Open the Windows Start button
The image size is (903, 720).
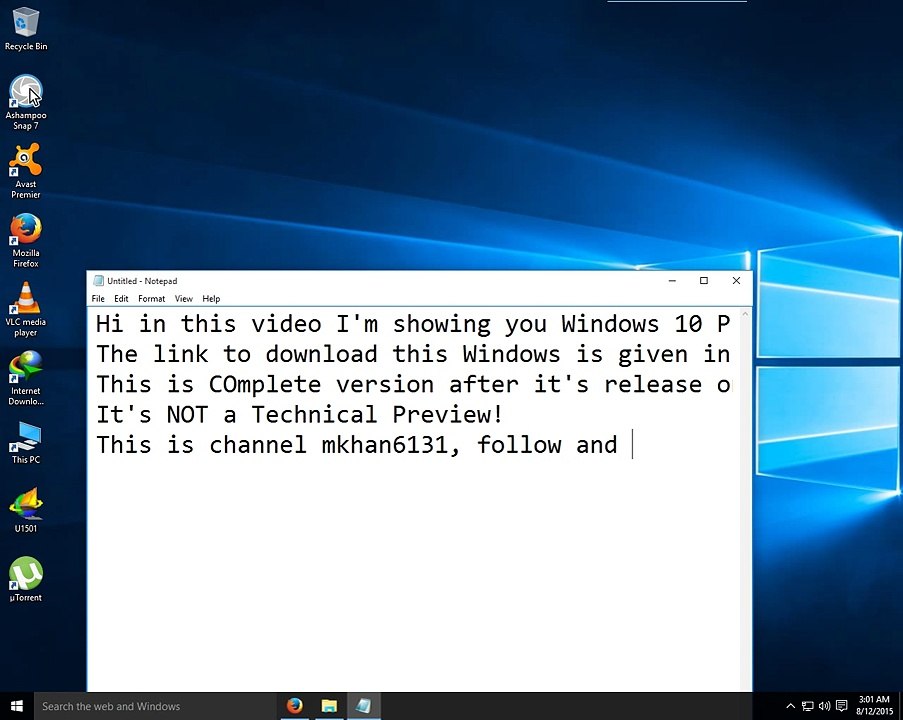(17, 706)
